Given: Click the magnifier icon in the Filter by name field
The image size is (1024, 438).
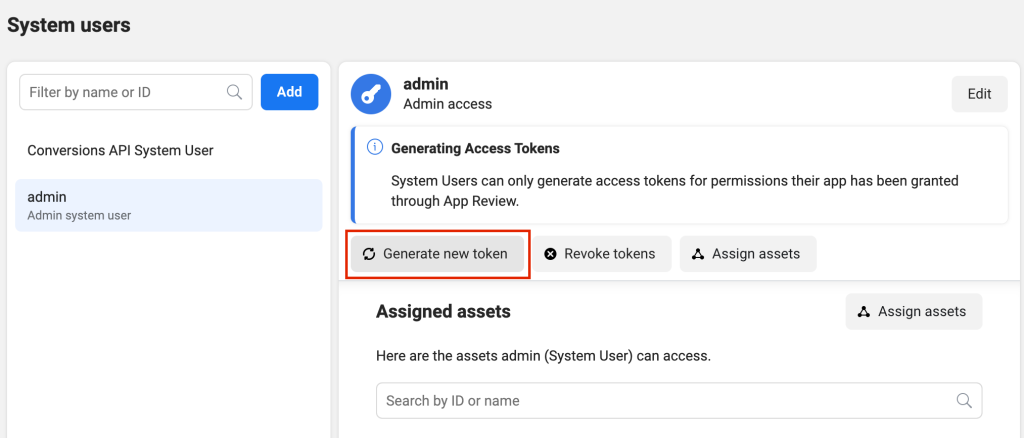Looking at the screenshot, I should 235,92.
